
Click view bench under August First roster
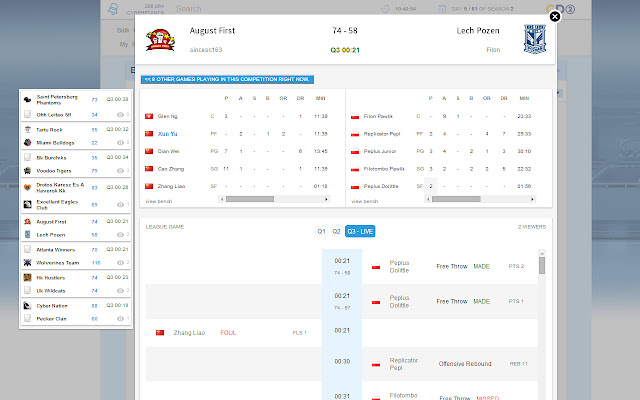click(159, 201)
